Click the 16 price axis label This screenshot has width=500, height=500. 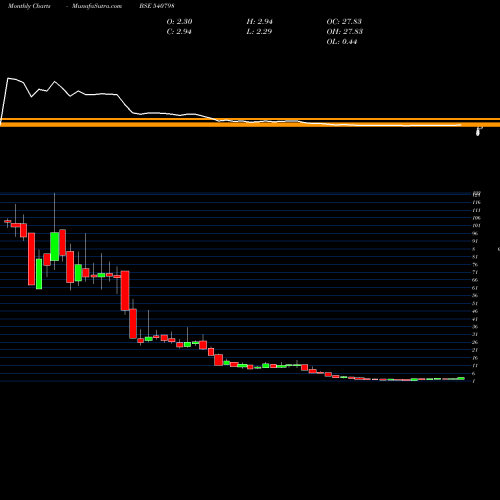click(x=475, y=358)
